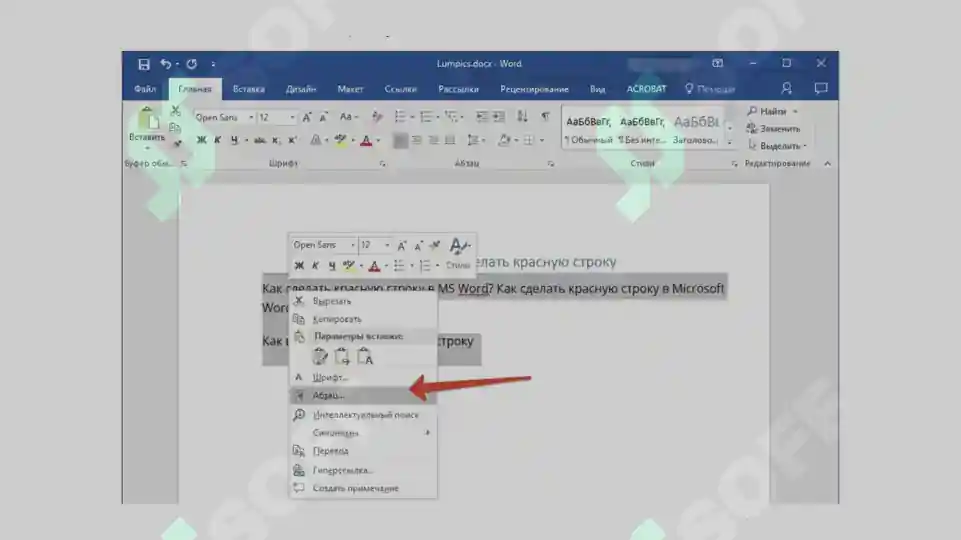Screen dimensions: 961x540
Task: Apply the Обычный style
Action: click(x=588, y=130)
